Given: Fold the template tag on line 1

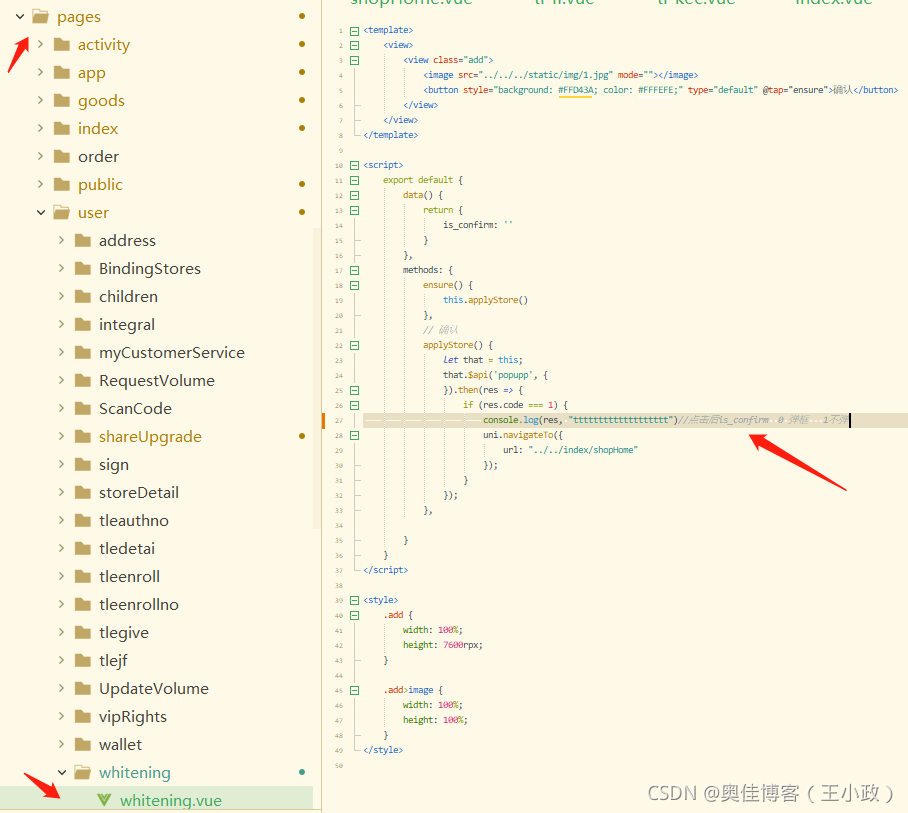Looking at the screenshot, I should click(354, 31).
